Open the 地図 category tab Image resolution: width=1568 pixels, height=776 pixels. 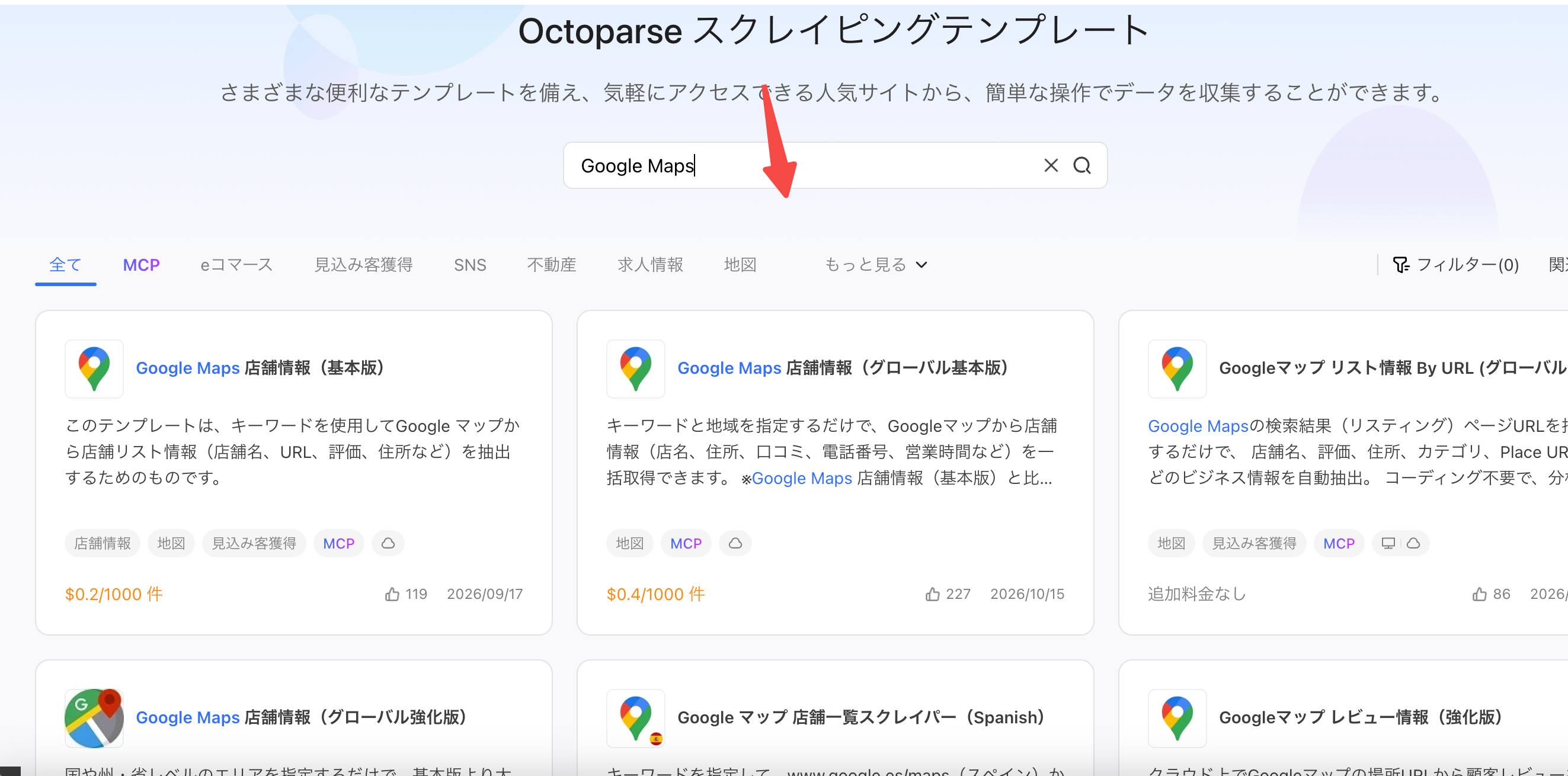pyautogui.click(x=740, y=265)
